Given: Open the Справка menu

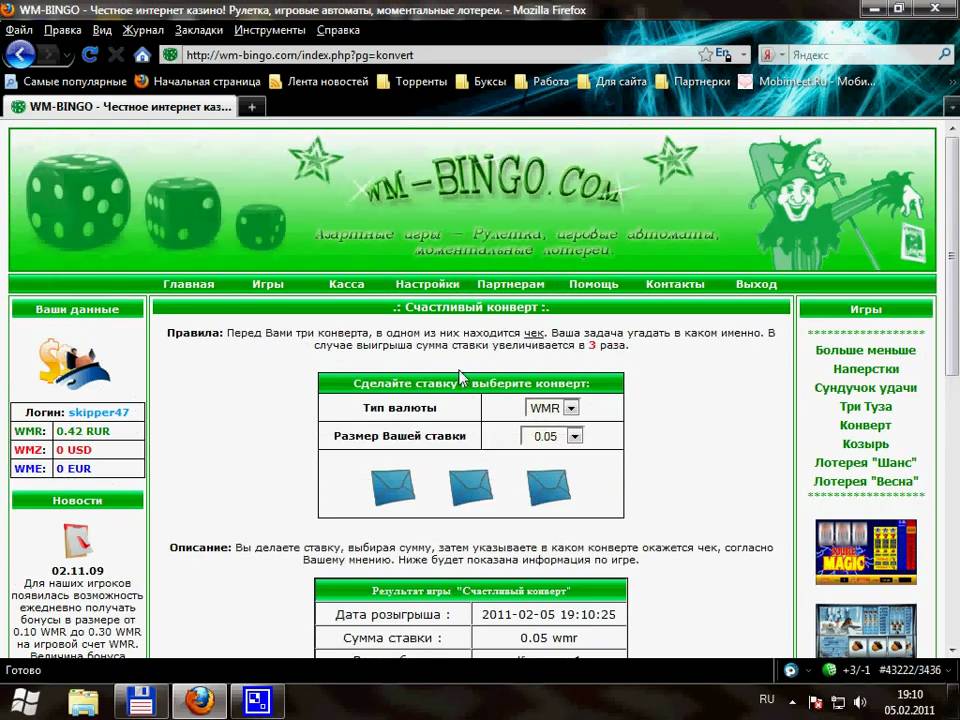Looking at the screenshot, I should pyautogui.click(x=338, y=30).
